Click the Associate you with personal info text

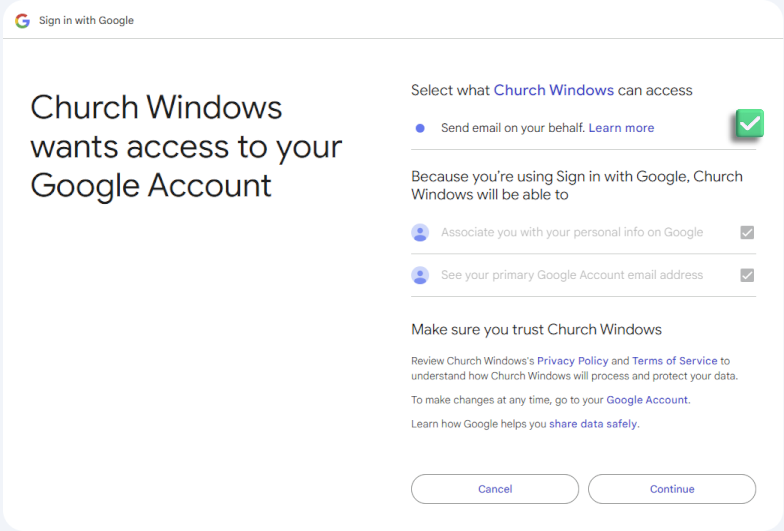click(572, 232)
